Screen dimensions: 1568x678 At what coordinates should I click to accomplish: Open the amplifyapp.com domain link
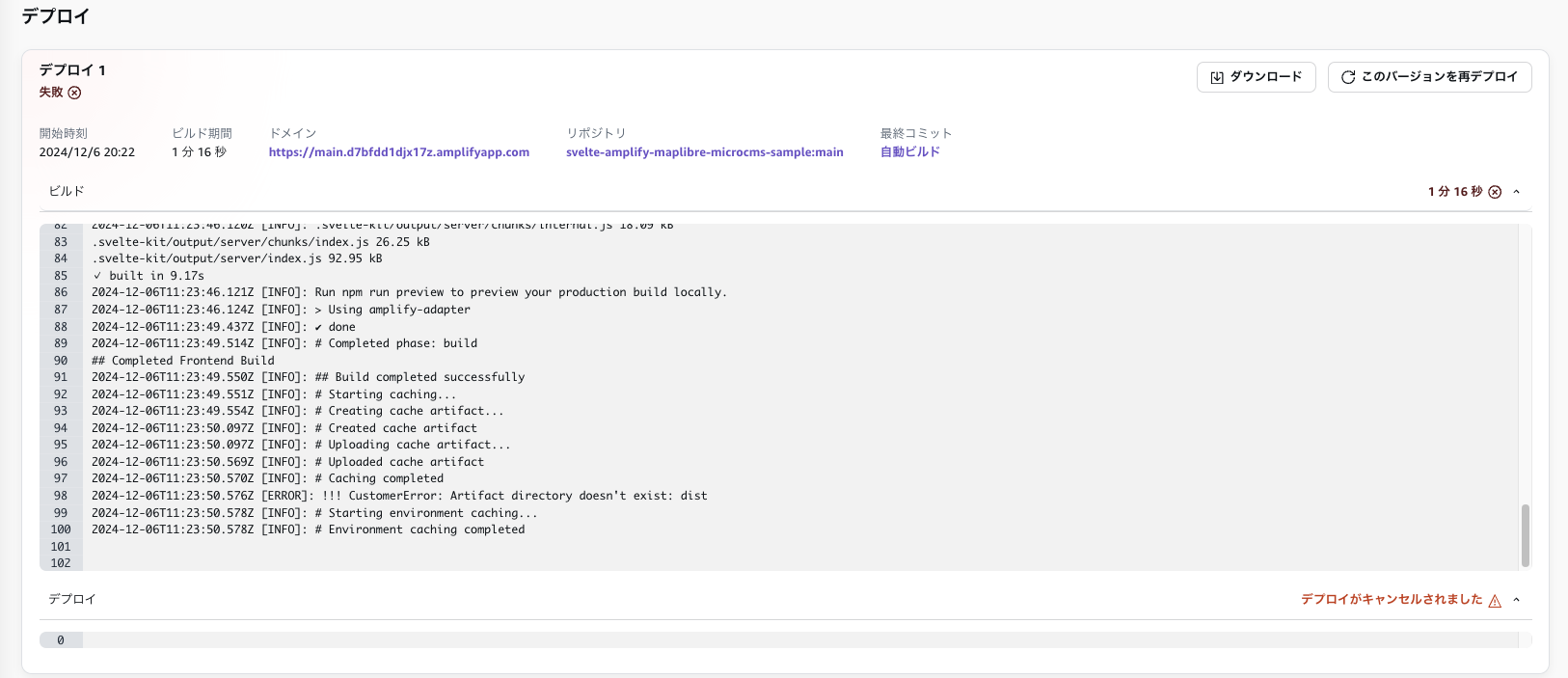click(x=399, y=152)
